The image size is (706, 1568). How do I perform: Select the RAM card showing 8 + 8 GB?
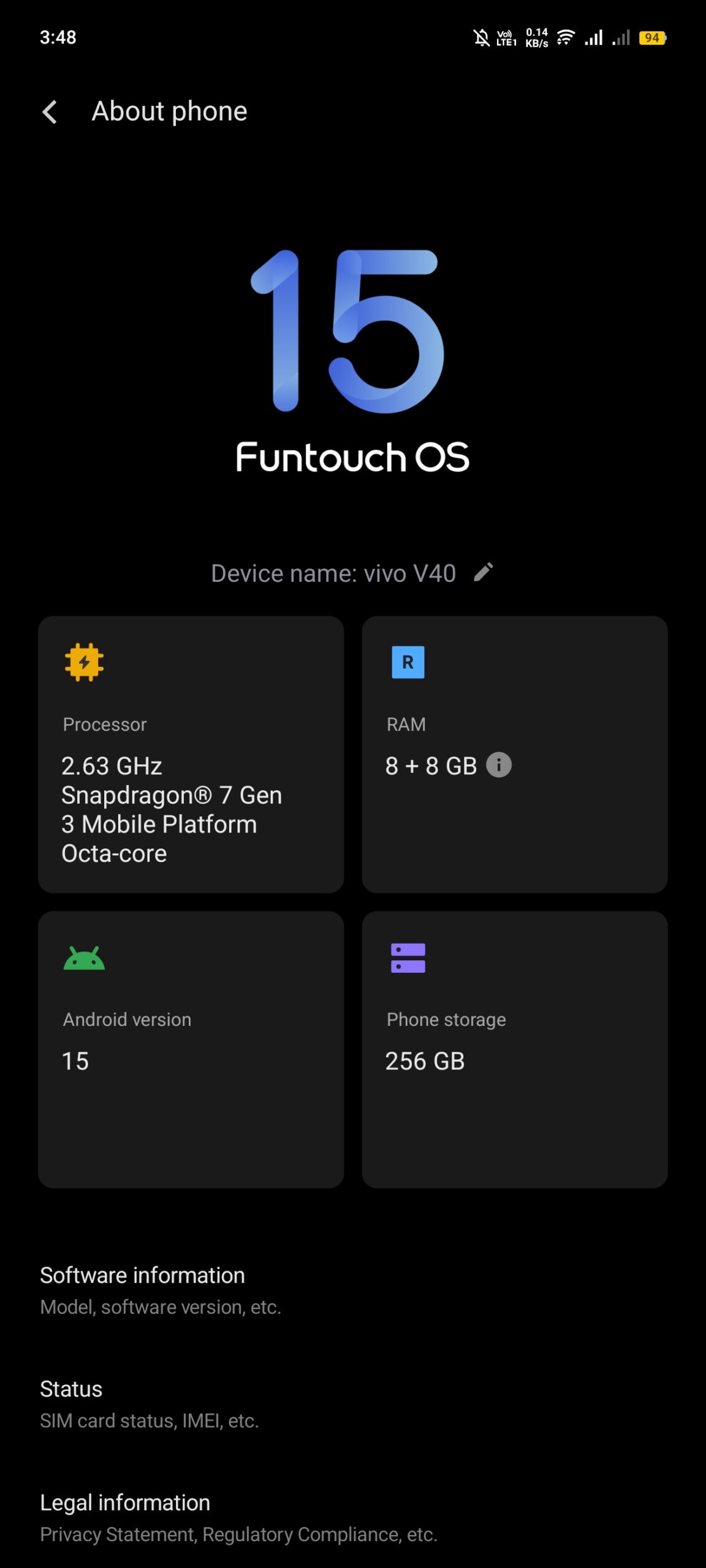[x=515, y=753]
